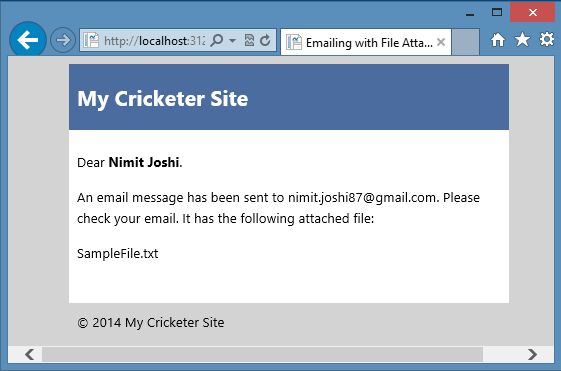The width and height of the screenshot is (561, 371).
Task: Click the search magnifier in the address bar
Action: click(216, 40)
